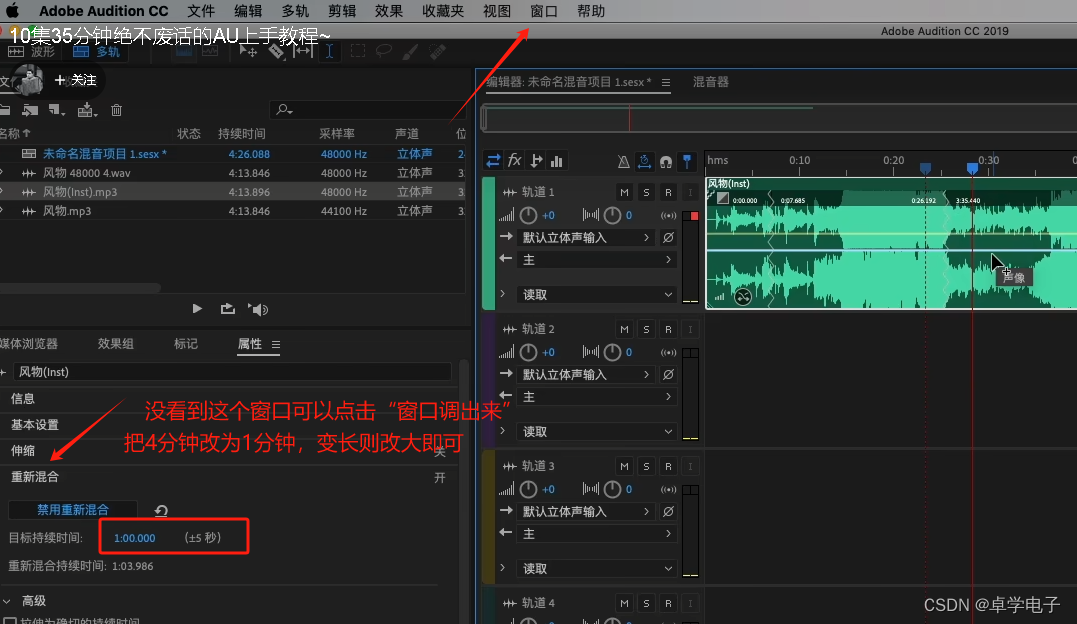
Task: Click the polarity reverse icon on 轨道 2
Action: (x=668, y=375)
